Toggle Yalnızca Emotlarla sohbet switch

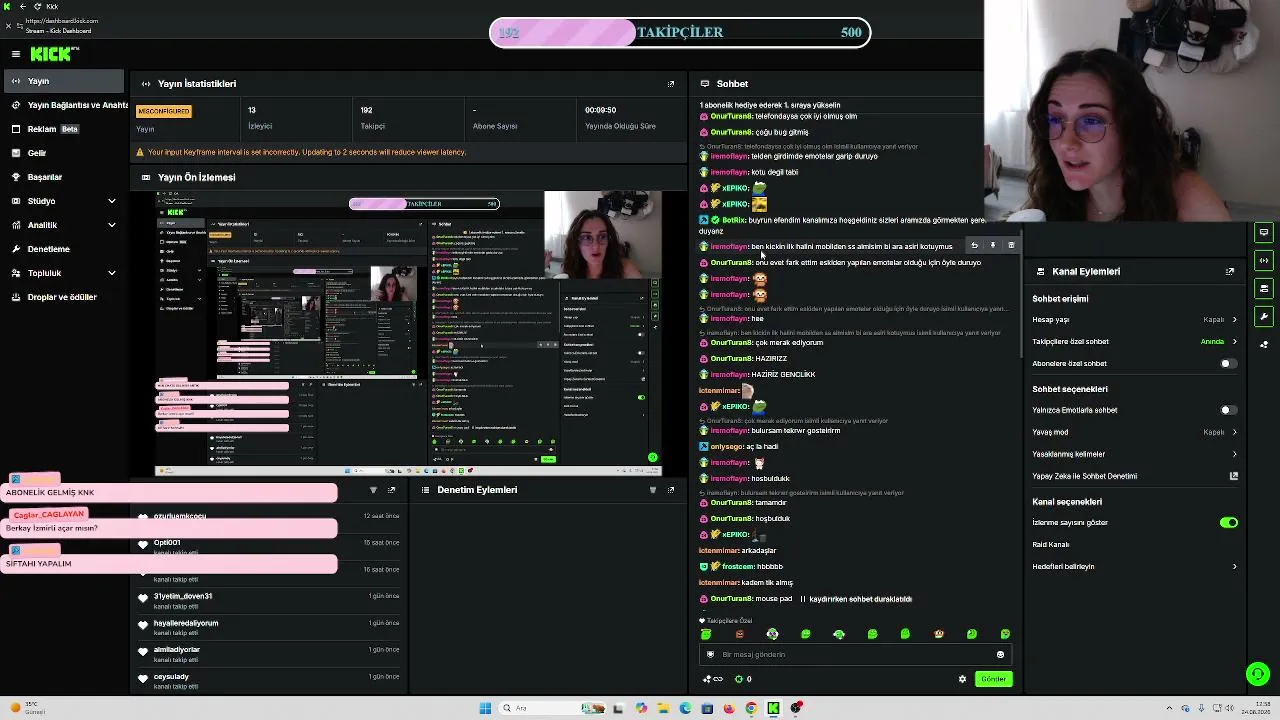[x=1229, y=410]
